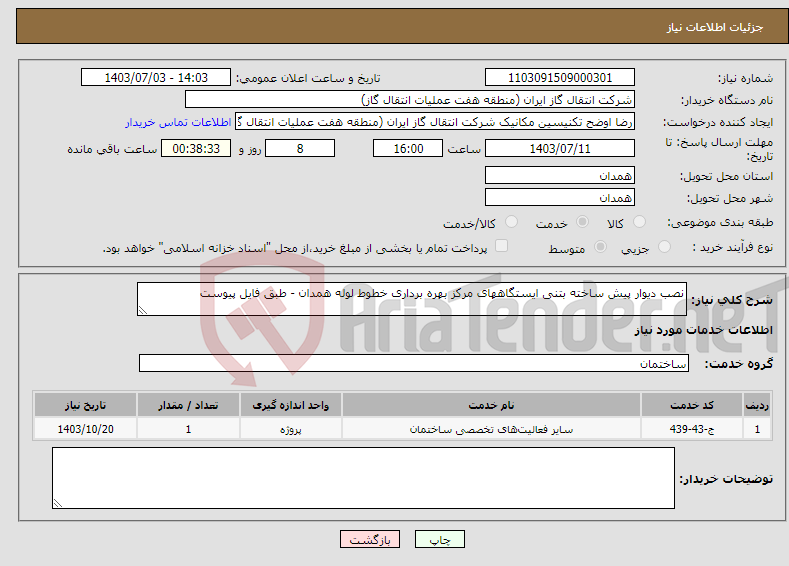Viewport: 789px width, 566px height.
Task: Click the تاریخ نیاز column header
Action: (86, 405)
